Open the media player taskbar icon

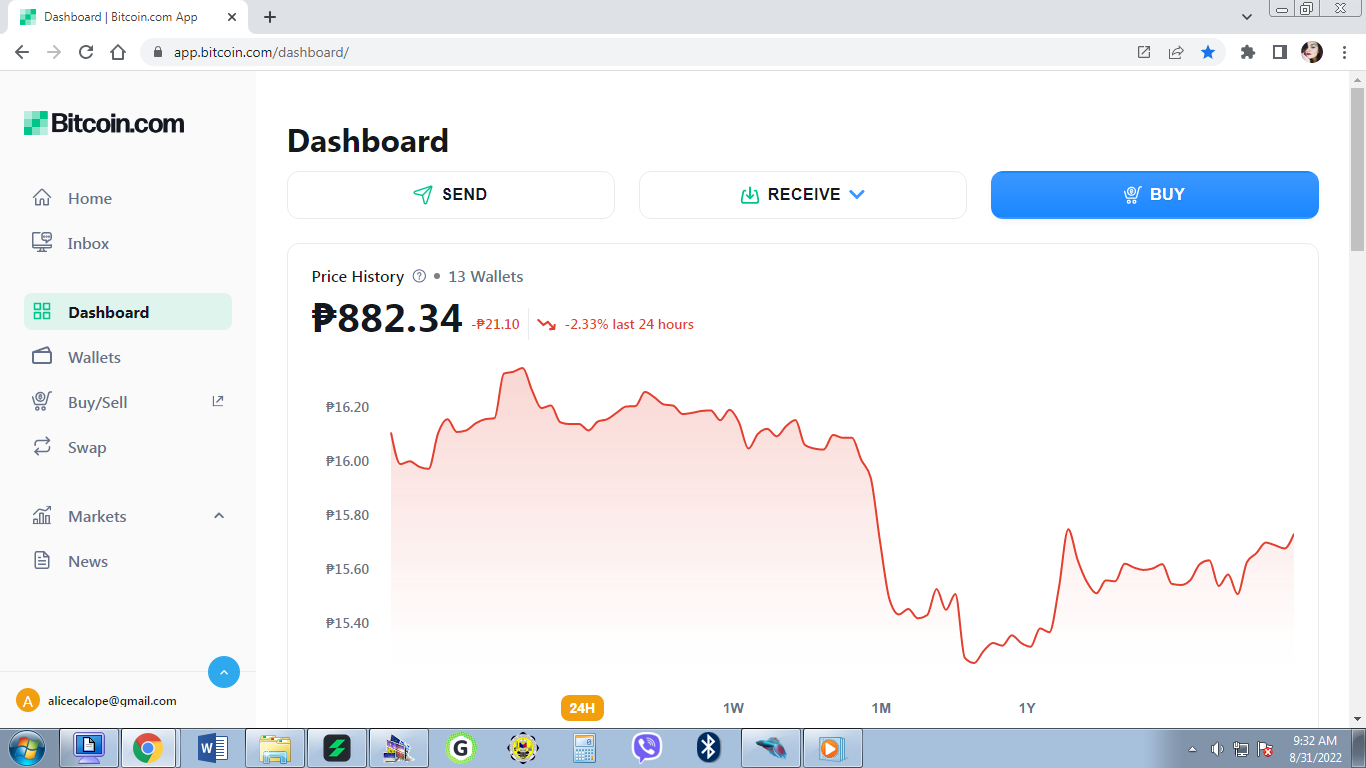(x=832, y=748)
